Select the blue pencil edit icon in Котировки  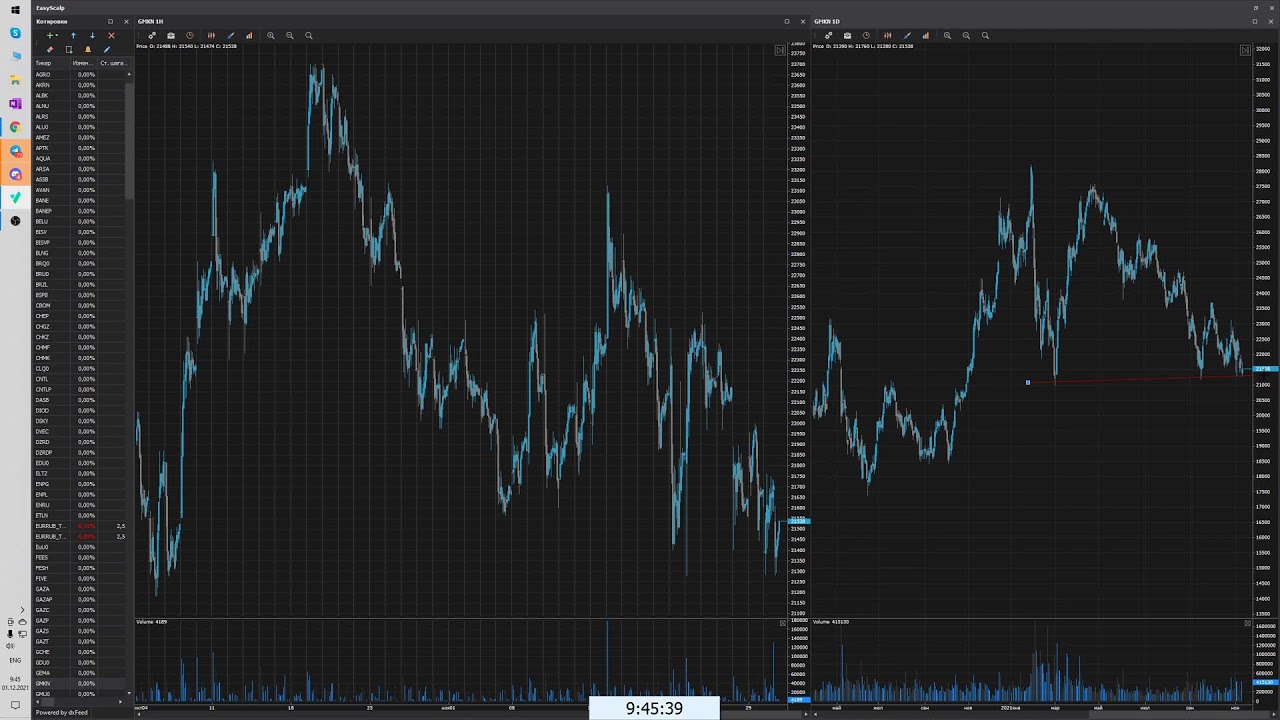(106, 50)
